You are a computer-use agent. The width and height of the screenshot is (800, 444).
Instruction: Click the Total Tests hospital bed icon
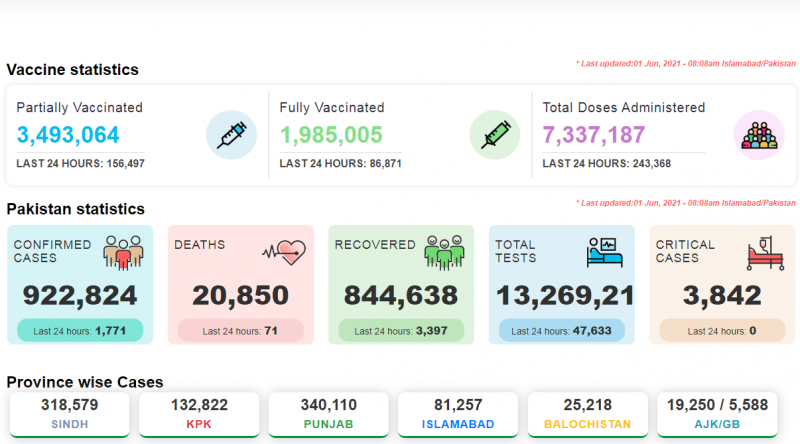tap(605, 253)
